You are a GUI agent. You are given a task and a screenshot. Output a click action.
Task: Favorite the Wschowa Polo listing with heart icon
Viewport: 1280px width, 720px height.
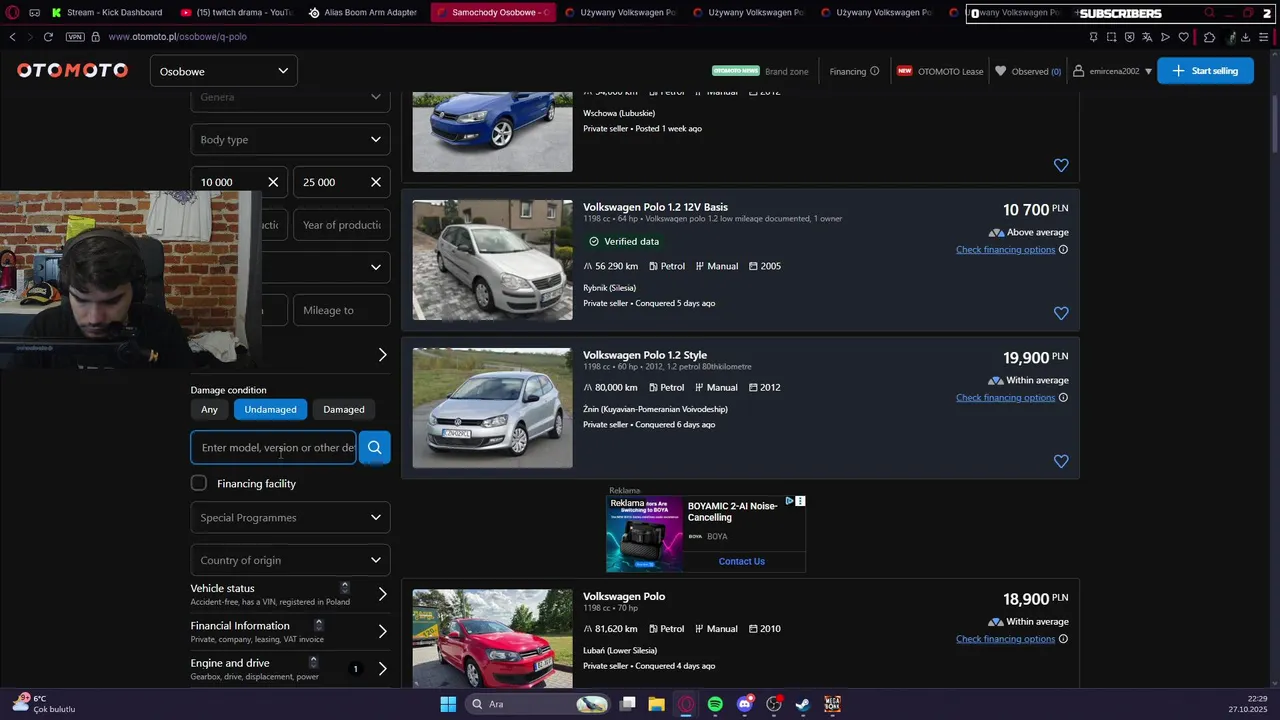(x=1061, y=165)
